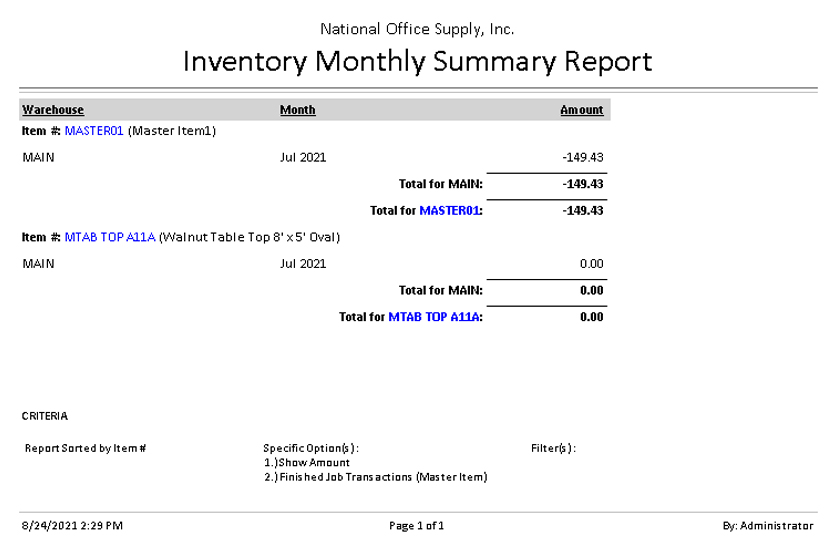Click the MAIN warehouse row under MASTER01
This screenshot has width=840, height=560.
click(38, 157)
